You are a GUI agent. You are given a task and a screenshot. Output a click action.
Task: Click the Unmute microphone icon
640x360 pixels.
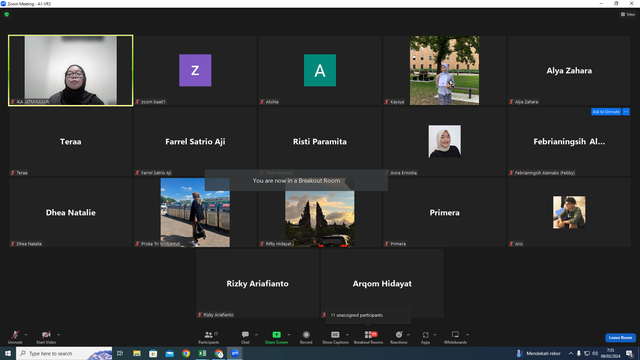15,335
